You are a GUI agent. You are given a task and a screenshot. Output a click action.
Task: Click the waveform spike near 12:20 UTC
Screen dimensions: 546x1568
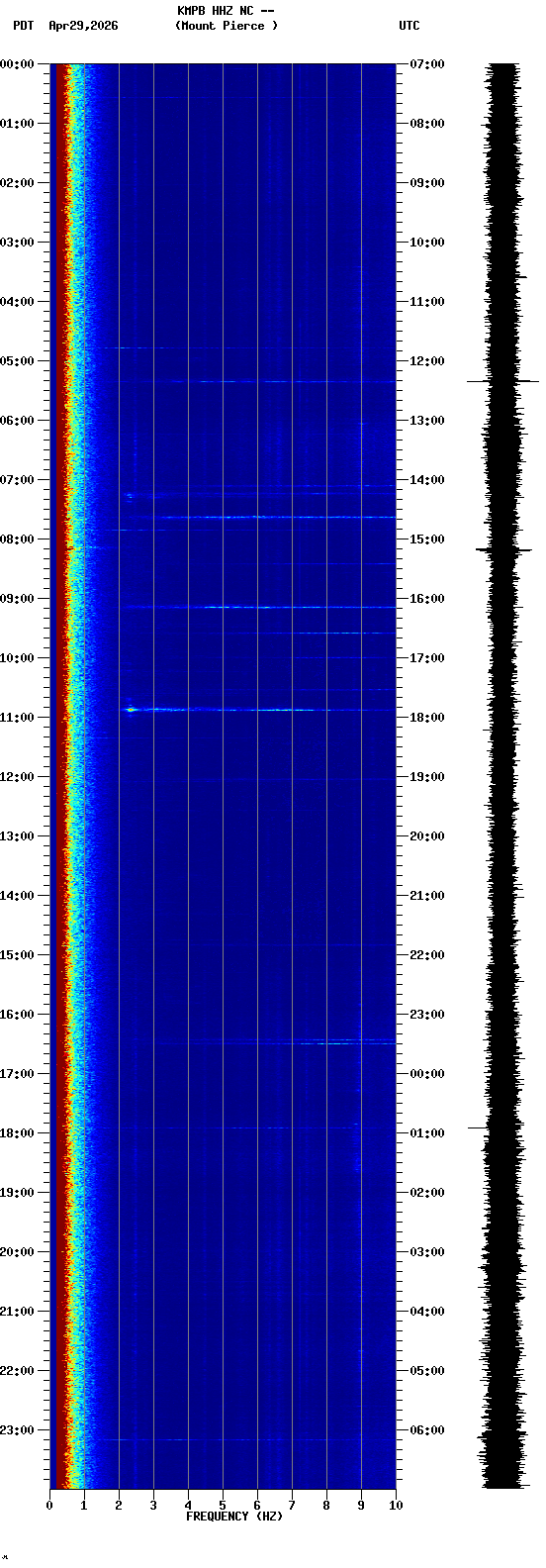point(503,381)
